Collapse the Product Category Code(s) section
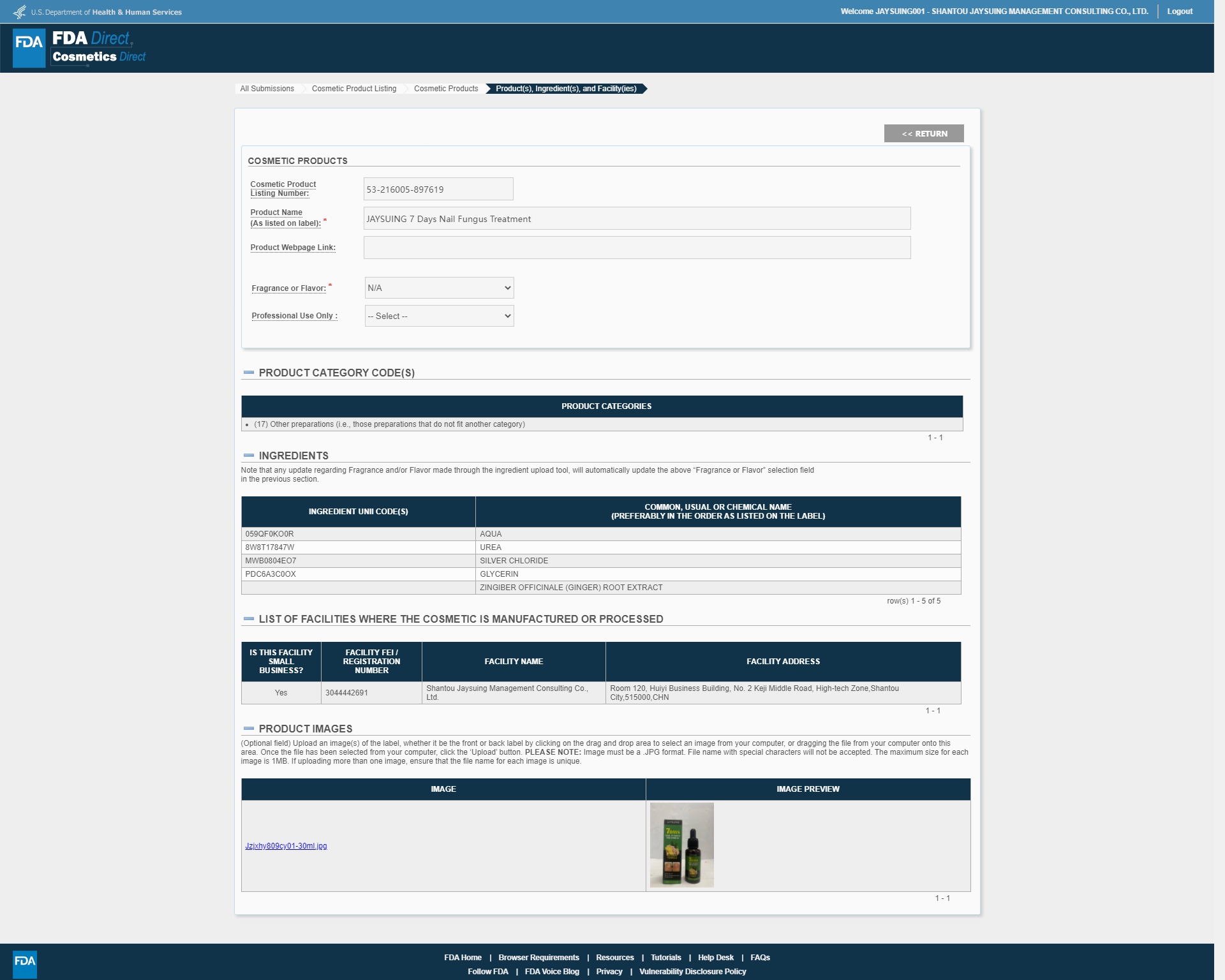Image resolution: width=1225 pixels, height=980 pixels. point(249,373)
